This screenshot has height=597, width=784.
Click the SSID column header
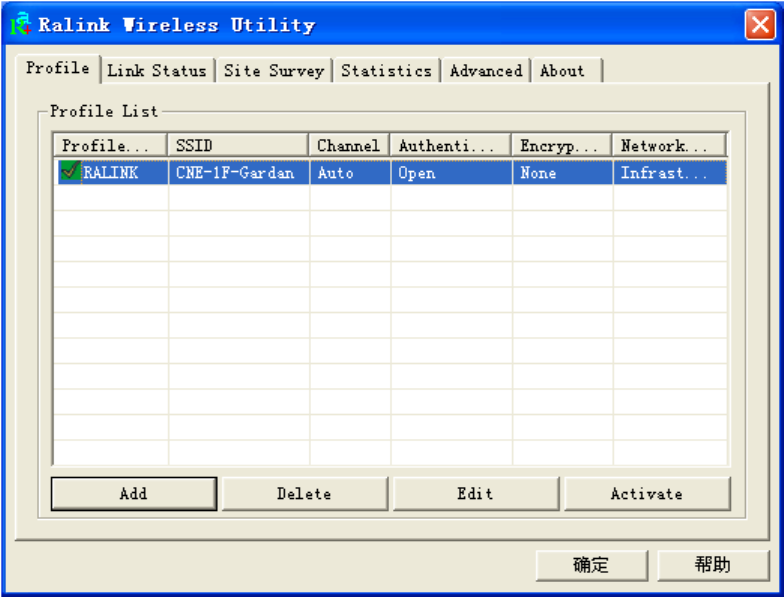coord(238,146)
